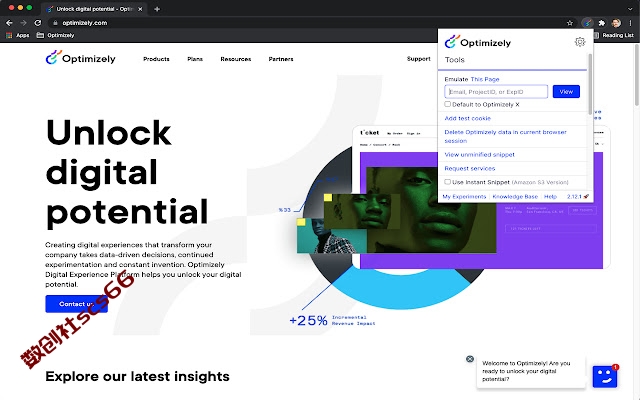Click the Optimizely extension icon in toolbar
The image size is (640, 400).
tap(587, 23)
